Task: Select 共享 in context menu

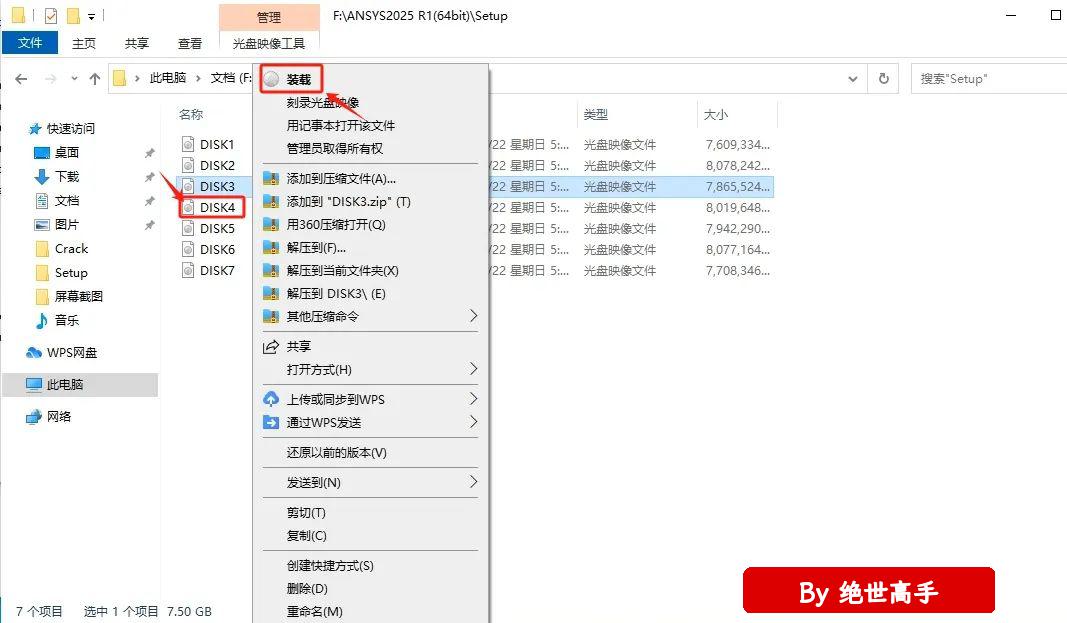Action: pyautogui.click(x=299, y=346)
